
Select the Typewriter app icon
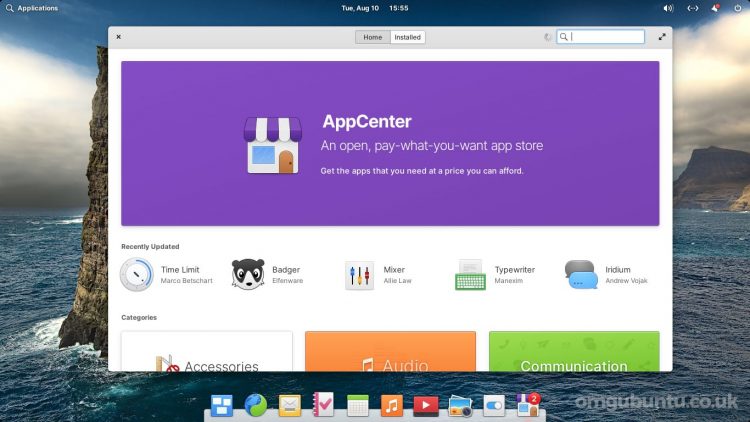coord(470,275)
